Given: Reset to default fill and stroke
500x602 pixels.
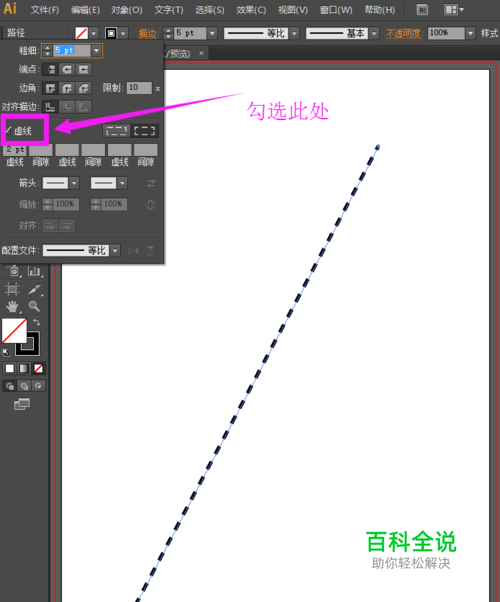Looking at the screenshot, I should [x=6, y=352].
